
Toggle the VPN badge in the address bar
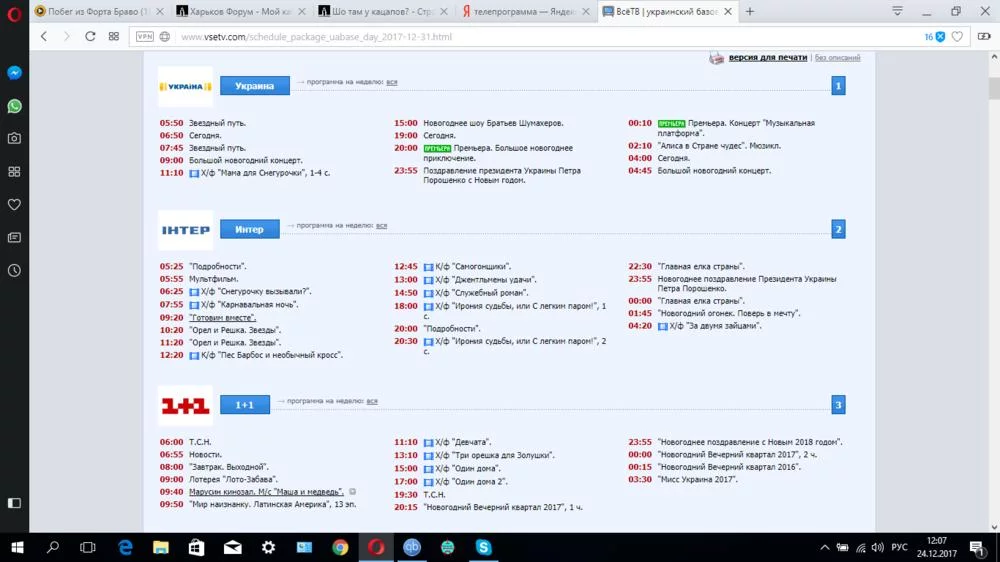tap(145, 37)
